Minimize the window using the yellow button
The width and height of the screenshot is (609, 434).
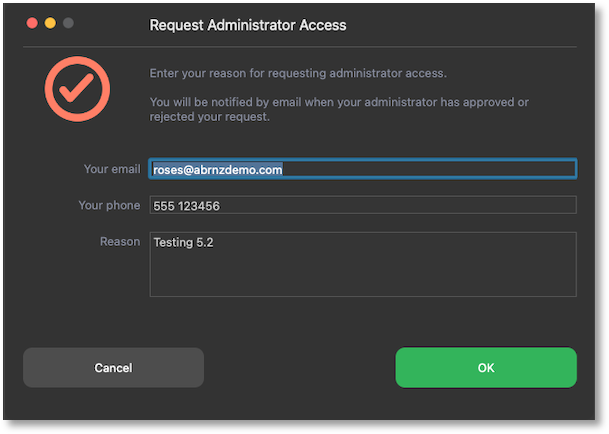pos(50,23)
